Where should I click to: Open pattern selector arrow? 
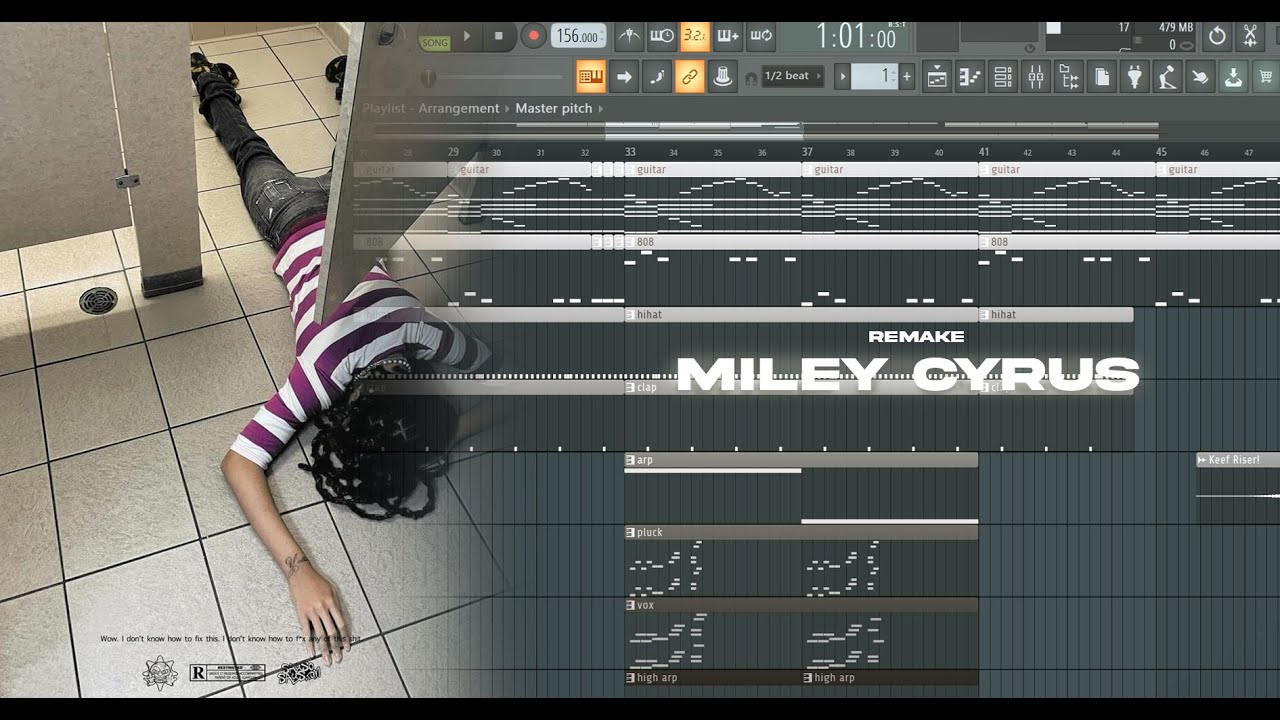coord(842,76)
